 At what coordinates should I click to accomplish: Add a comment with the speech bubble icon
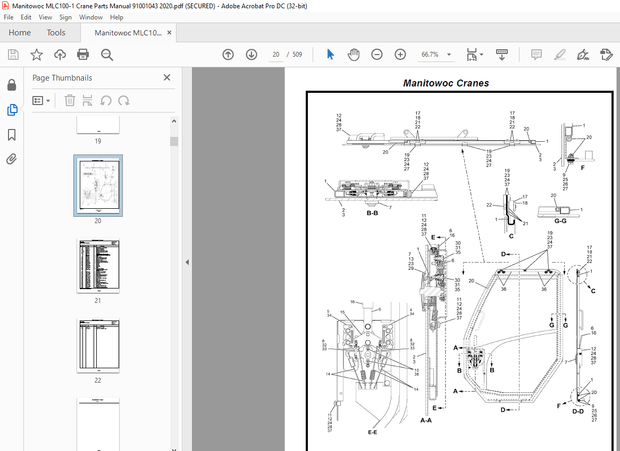(x=536, y=55)
